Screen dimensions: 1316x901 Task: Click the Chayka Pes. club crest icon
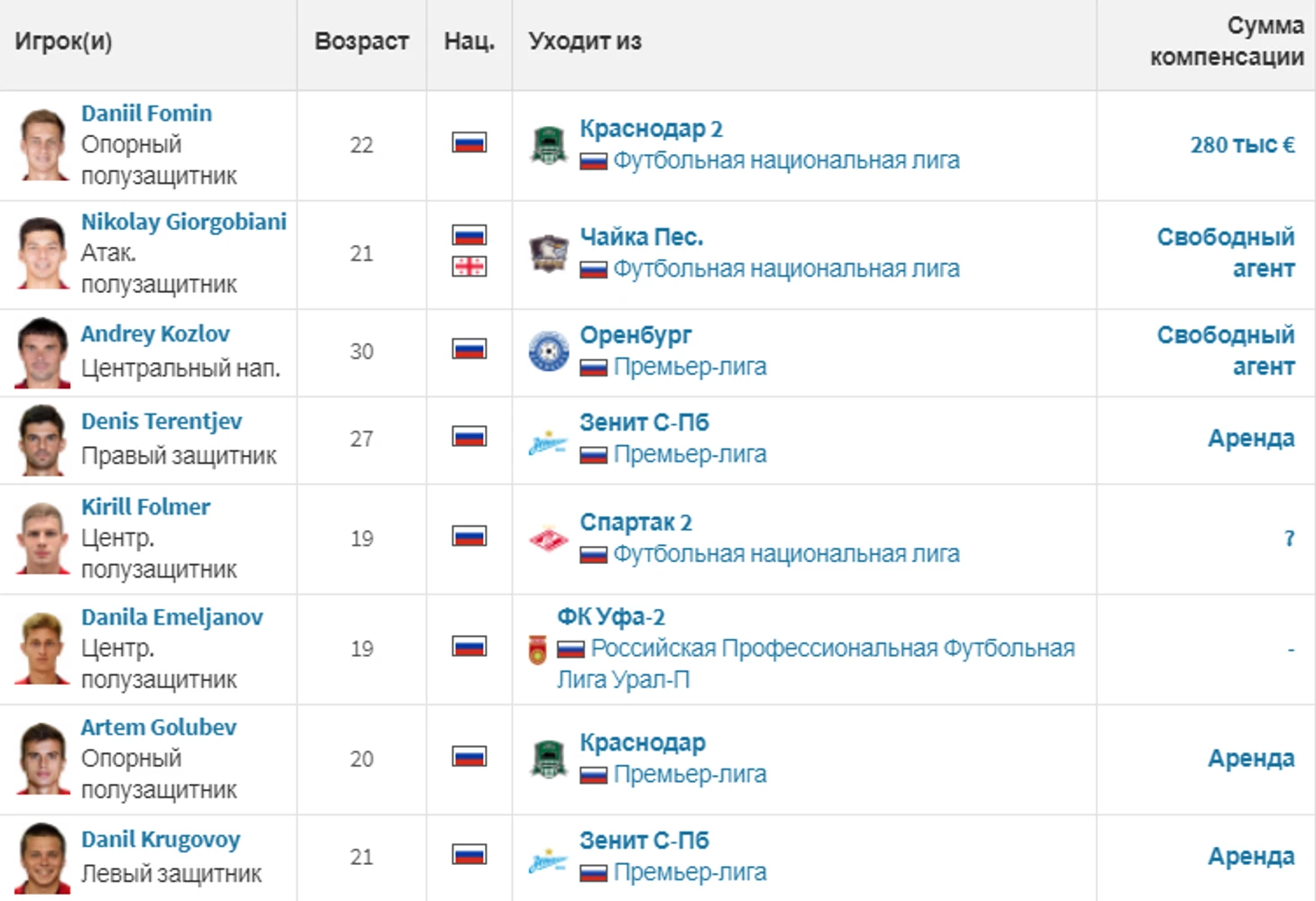(x=548, y=253)
